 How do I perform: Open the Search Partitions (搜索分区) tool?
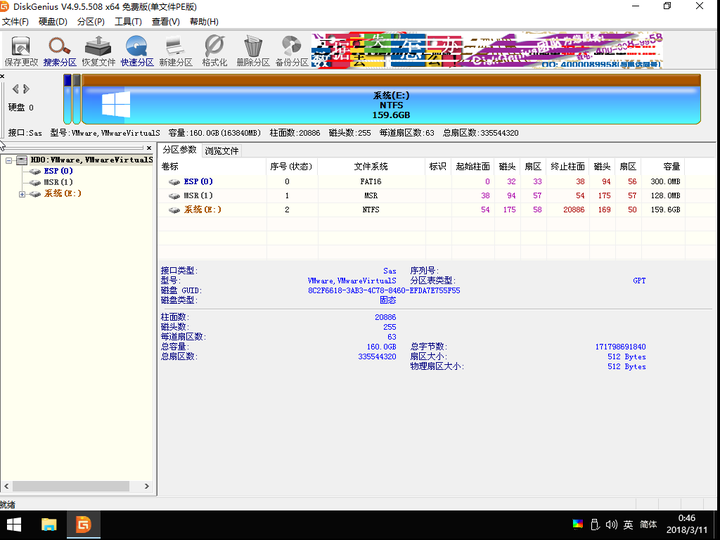[60, 51]
